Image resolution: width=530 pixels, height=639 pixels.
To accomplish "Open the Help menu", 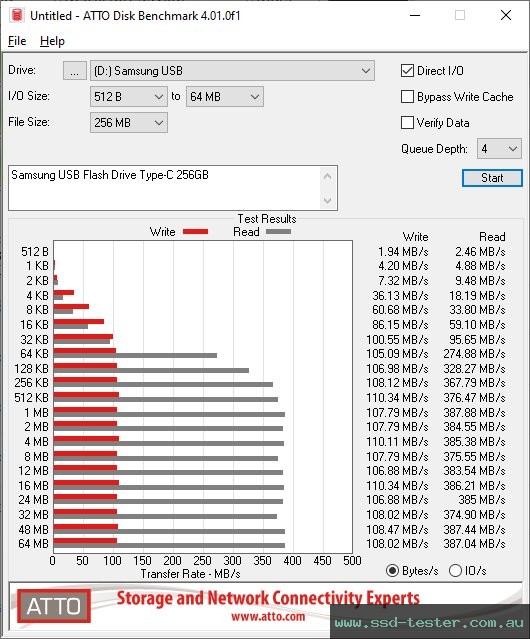I will pos(52,41).
